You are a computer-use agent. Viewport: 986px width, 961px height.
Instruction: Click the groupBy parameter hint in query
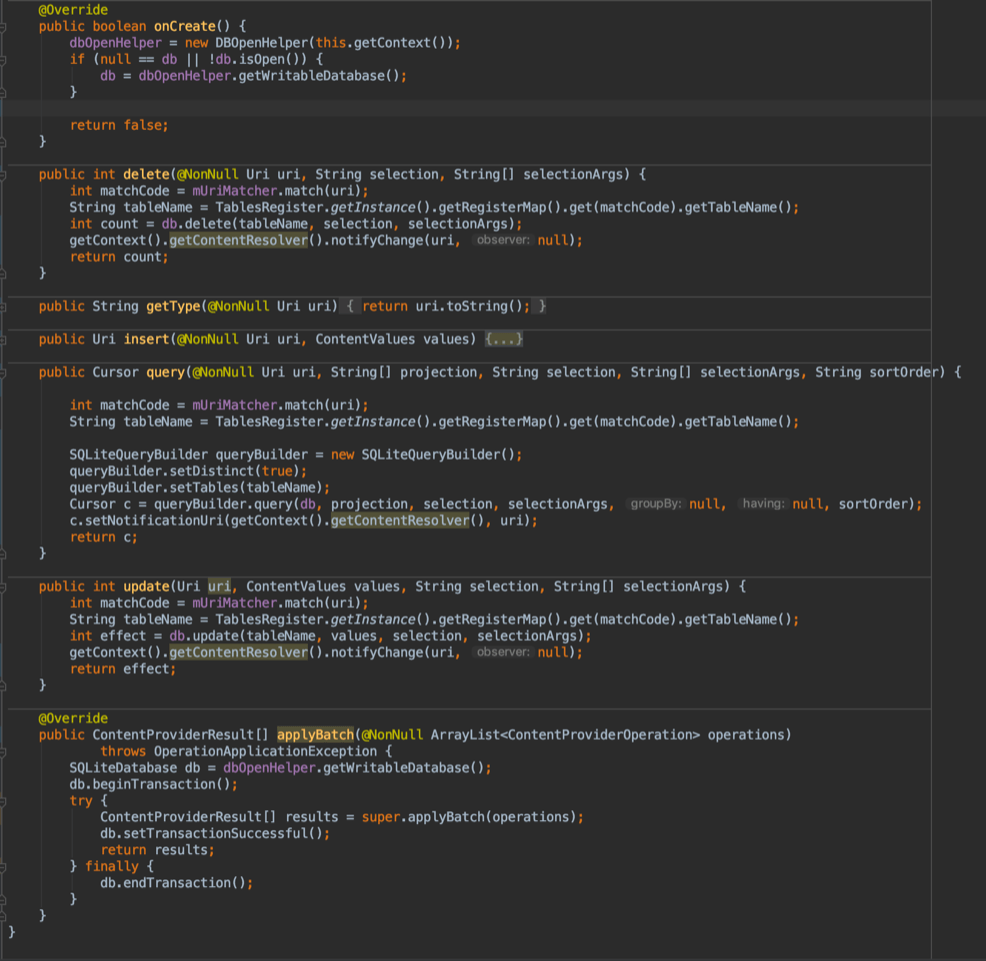tap(655, 504)
